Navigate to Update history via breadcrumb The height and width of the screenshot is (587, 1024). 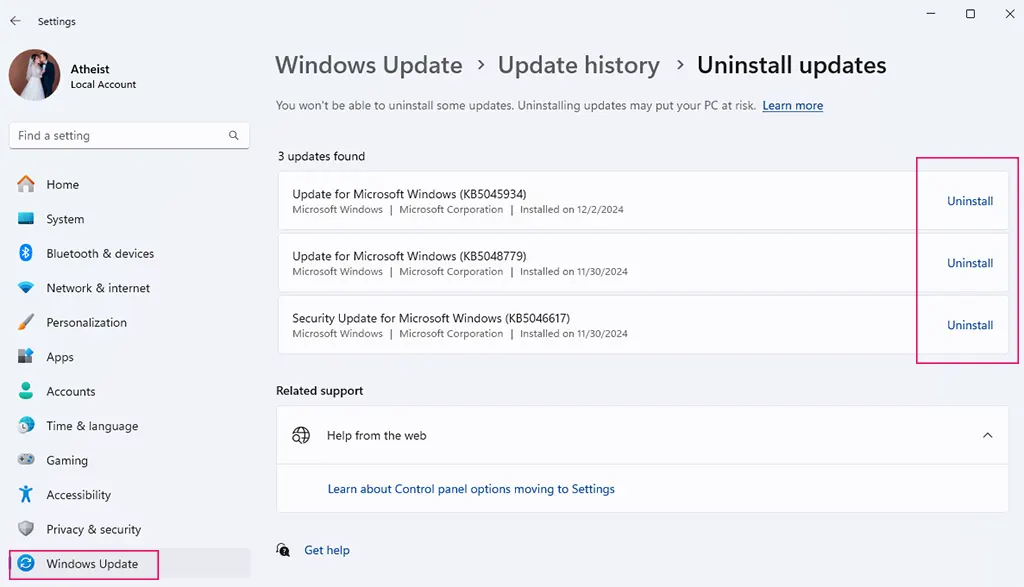point(578,65)
